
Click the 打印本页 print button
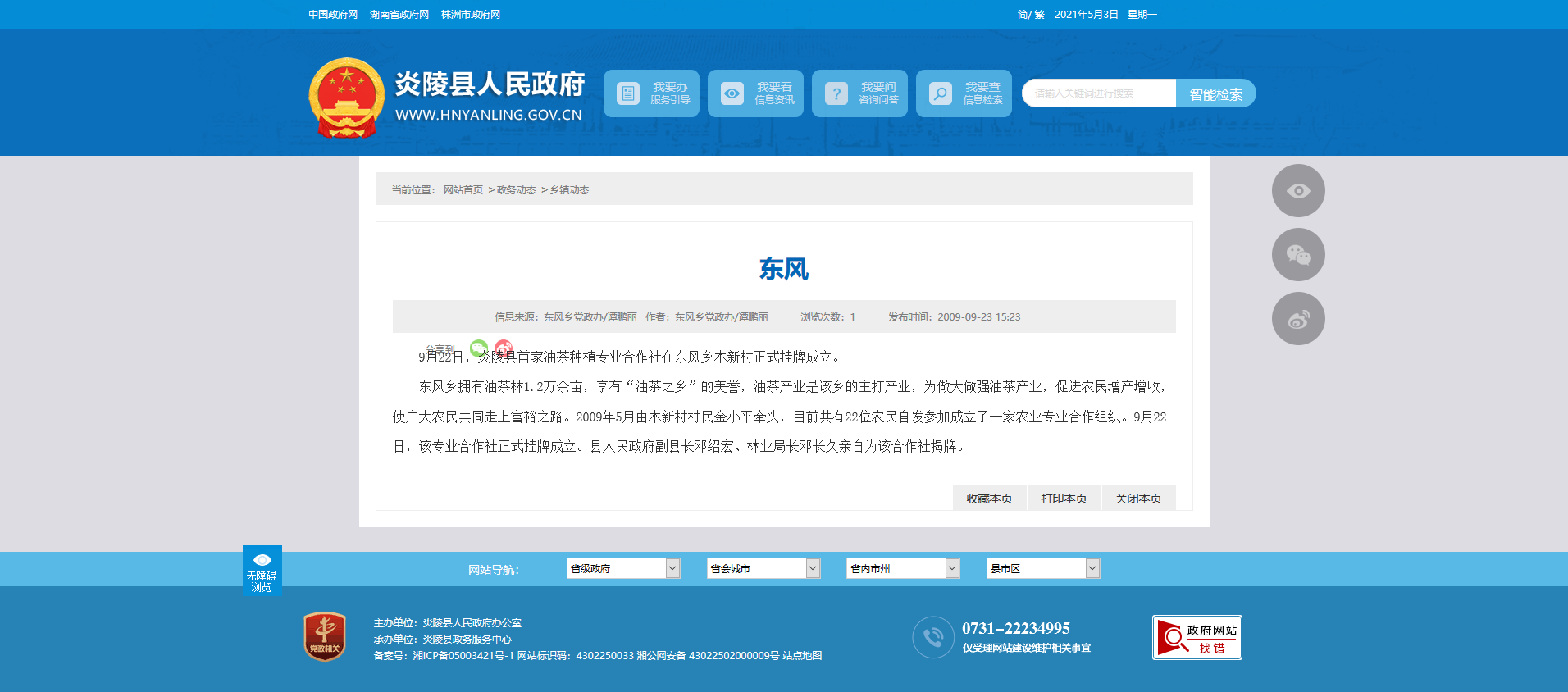point(1064,499)
